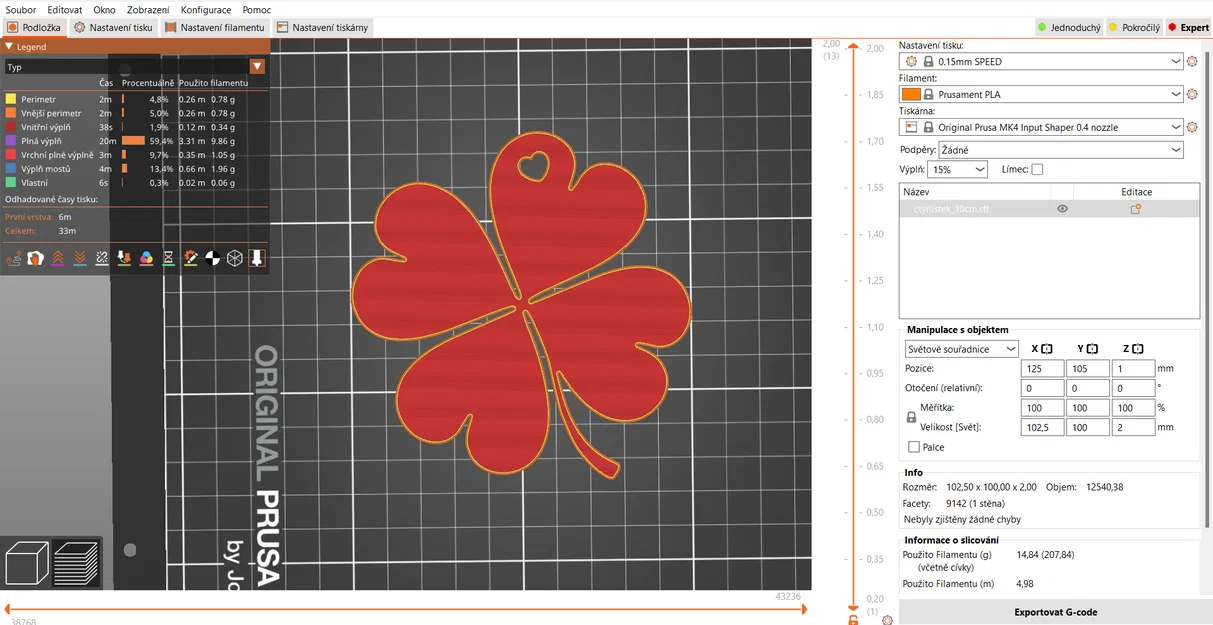The image size is (1213, 625).
Task: Toggle color changes icon with CMY circles
Action: 146,258
